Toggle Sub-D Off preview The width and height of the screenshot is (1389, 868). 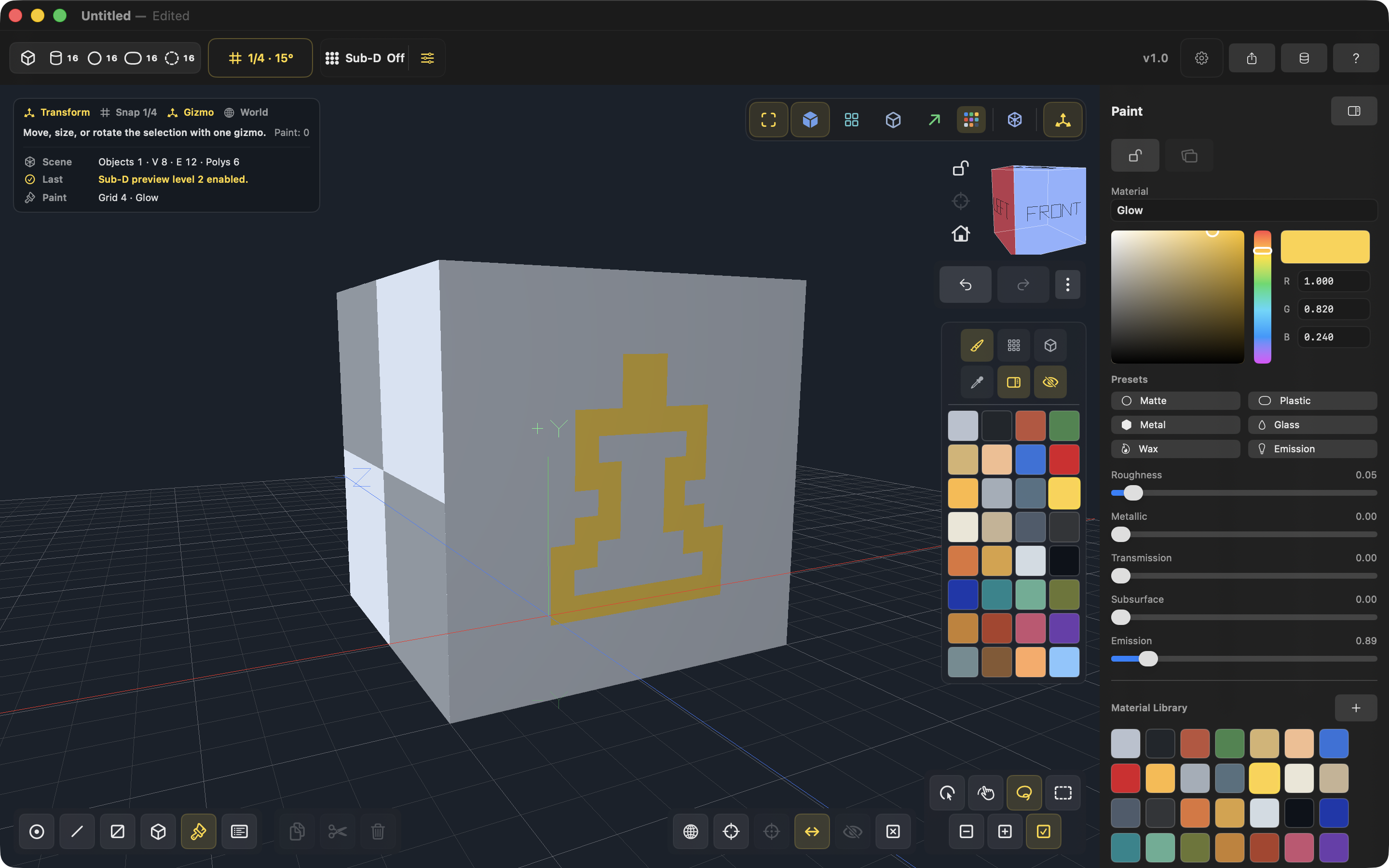[x=365, y=58]
